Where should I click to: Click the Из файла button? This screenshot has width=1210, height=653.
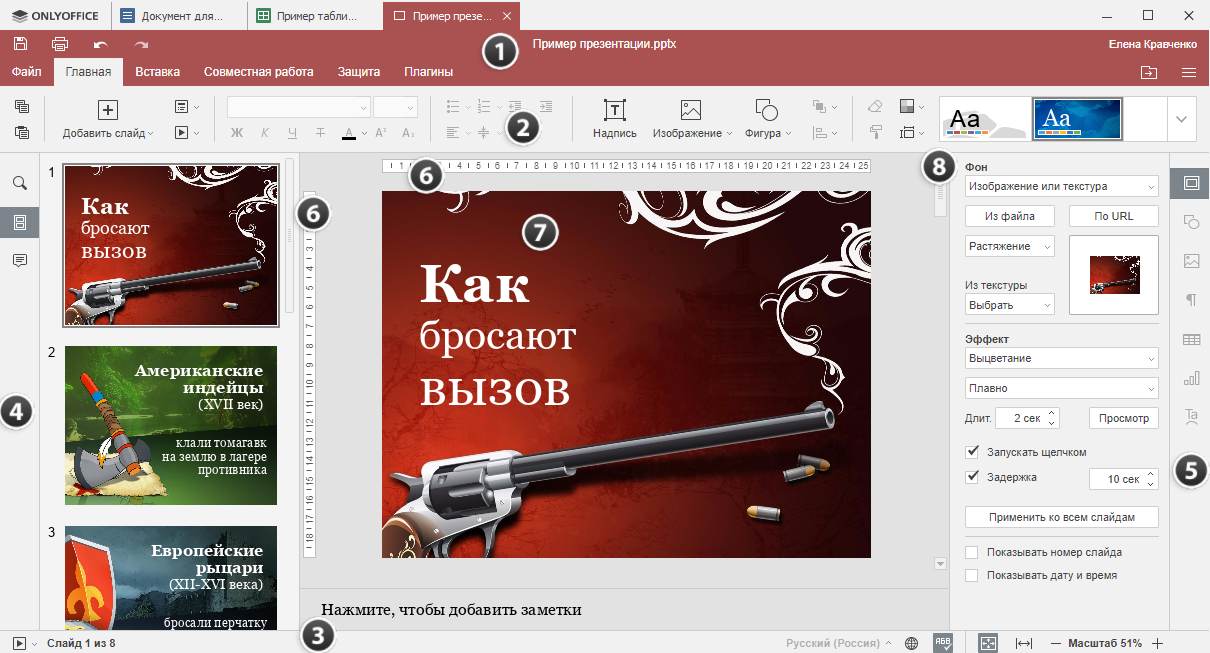coord(1009,216)
